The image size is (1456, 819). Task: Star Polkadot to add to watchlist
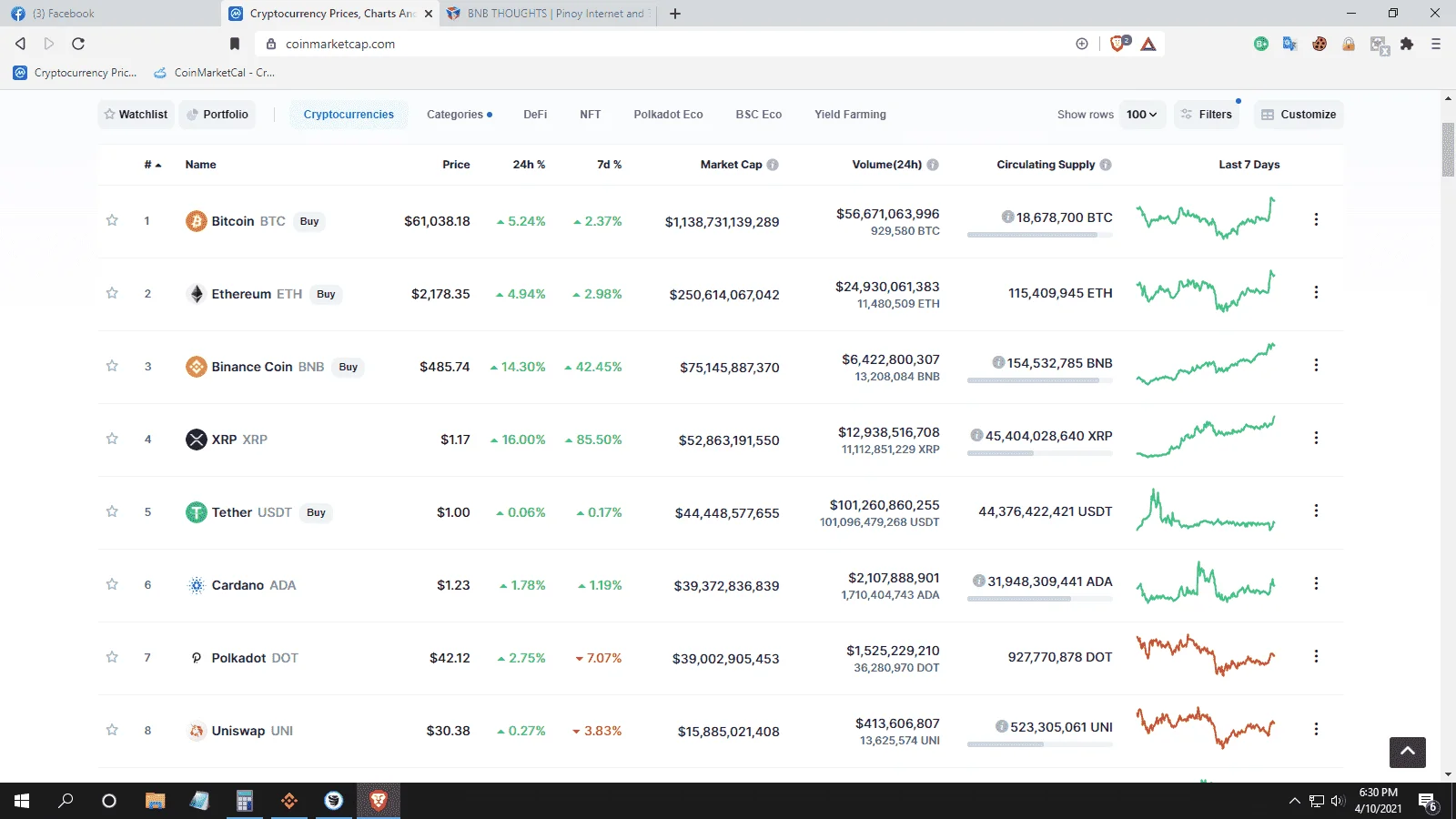pos(112,657)
